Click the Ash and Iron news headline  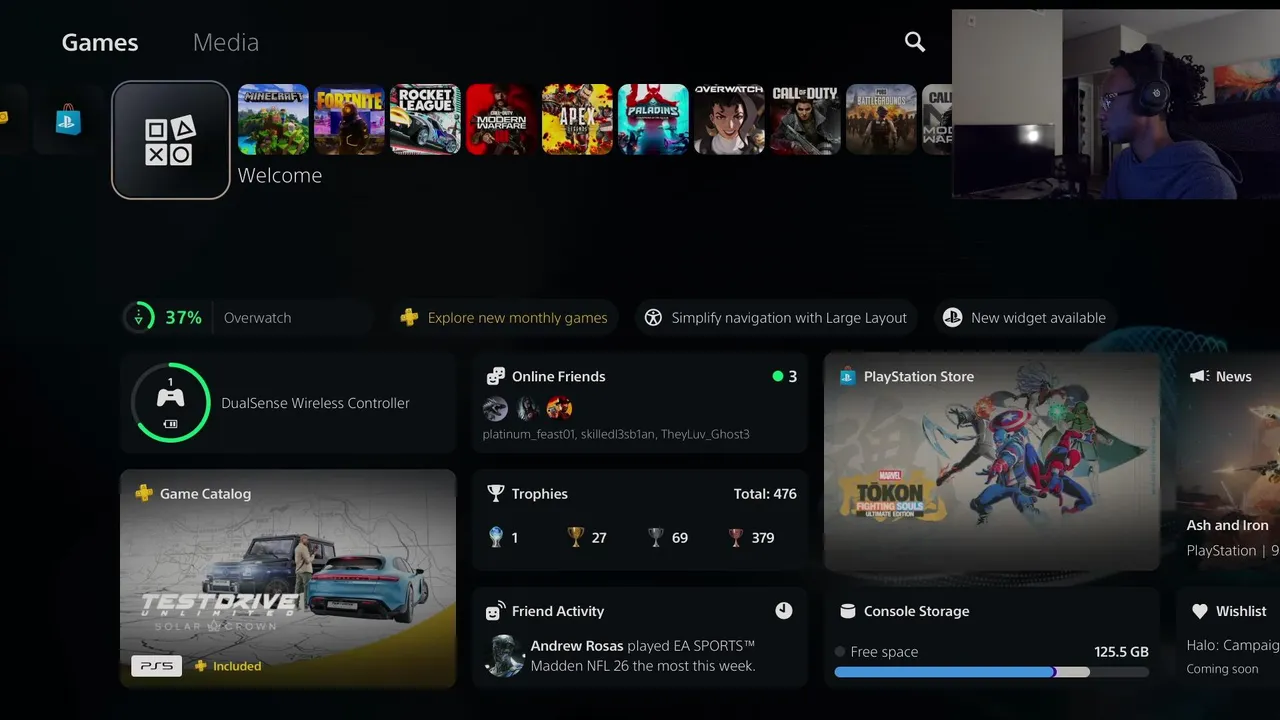tap(1227, 525)
